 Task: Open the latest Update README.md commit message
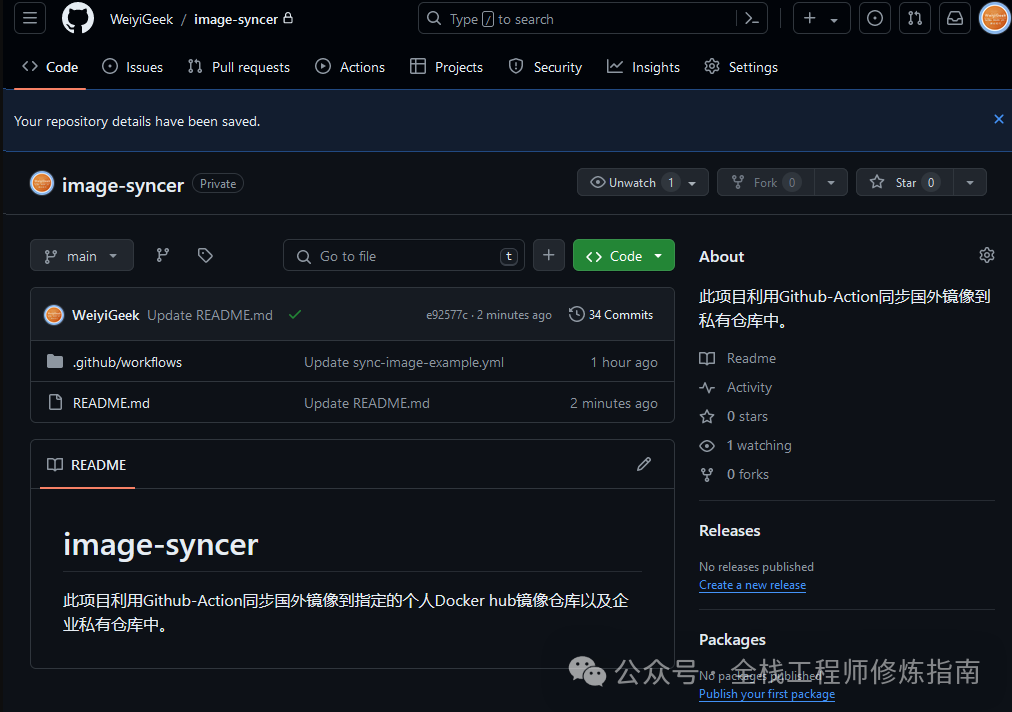click(x=210, y=315)
